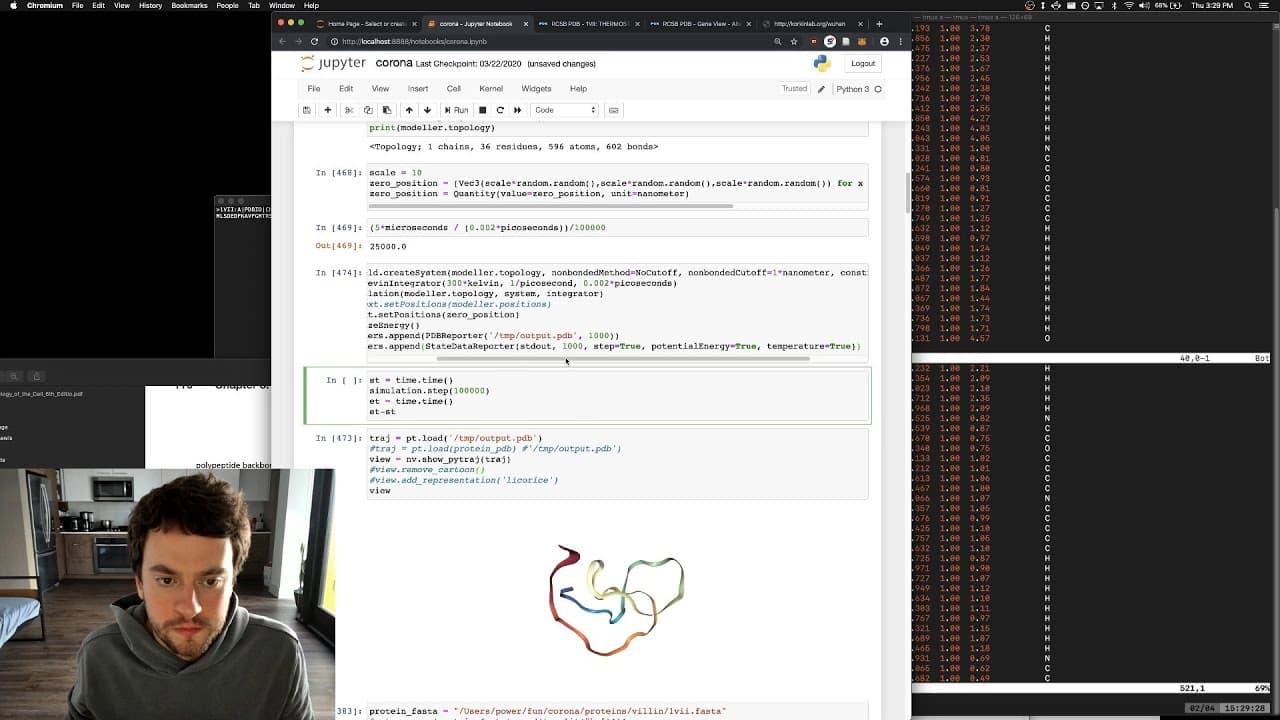Open the Bluetooth menu bar icon
Image resolution: width=1280 pixels, height=720 pixels.
coord(1113,6)
